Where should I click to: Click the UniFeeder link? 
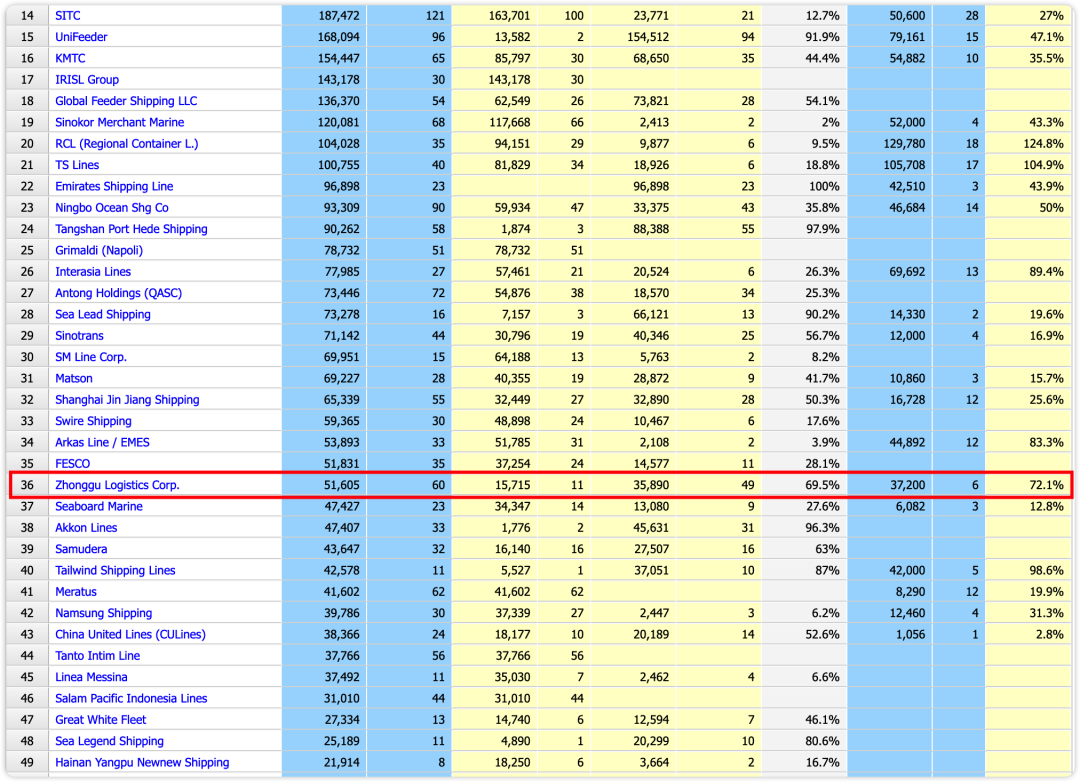(81, 37)
